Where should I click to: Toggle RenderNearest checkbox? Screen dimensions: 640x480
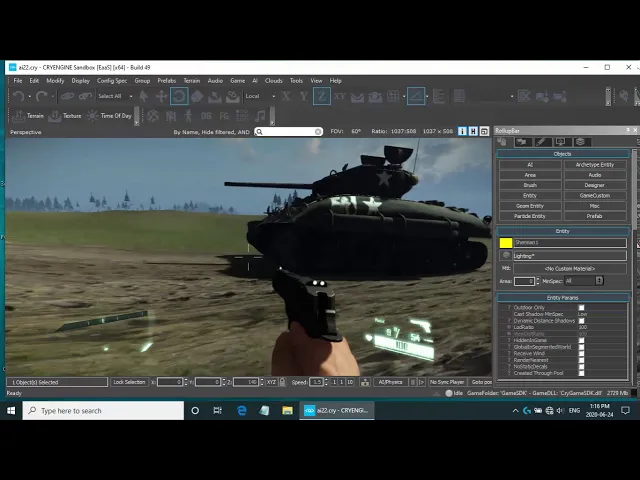(x=581, y=360)
